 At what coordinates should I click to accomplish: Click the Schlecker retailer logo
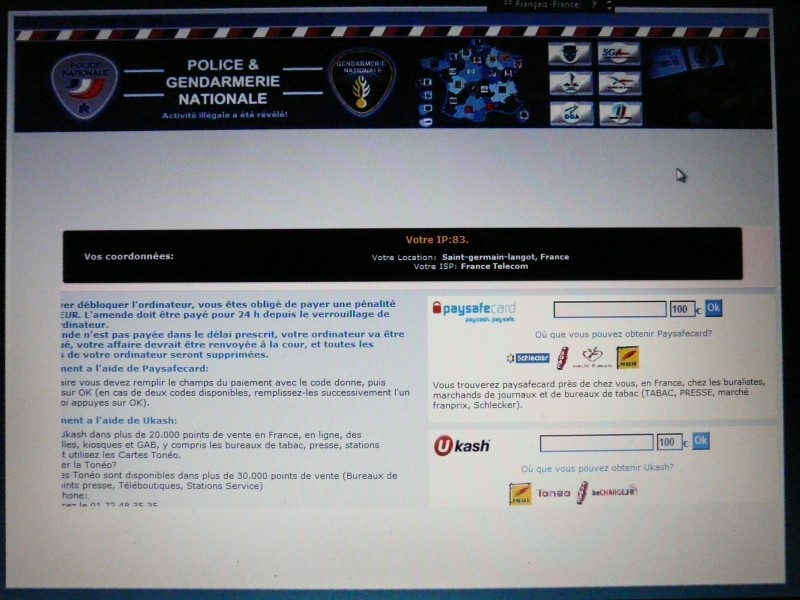(x=528, y=357)
